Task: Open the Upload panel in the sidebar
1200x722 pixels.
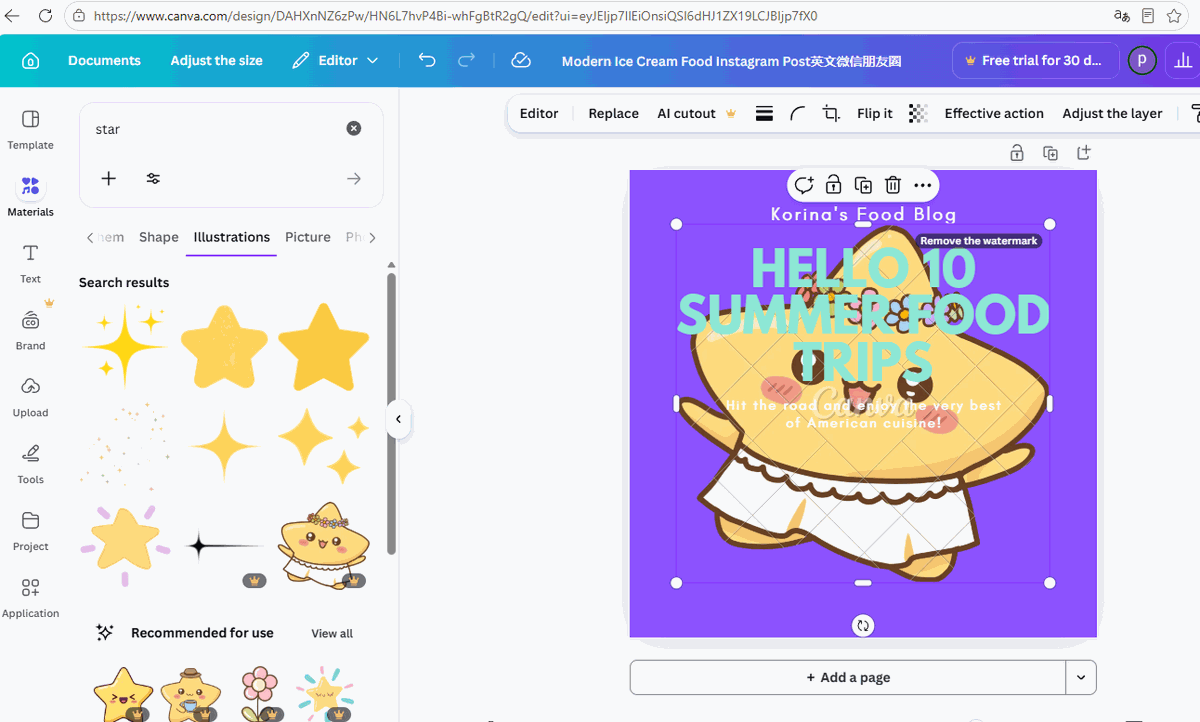Action: pos(30,396)
